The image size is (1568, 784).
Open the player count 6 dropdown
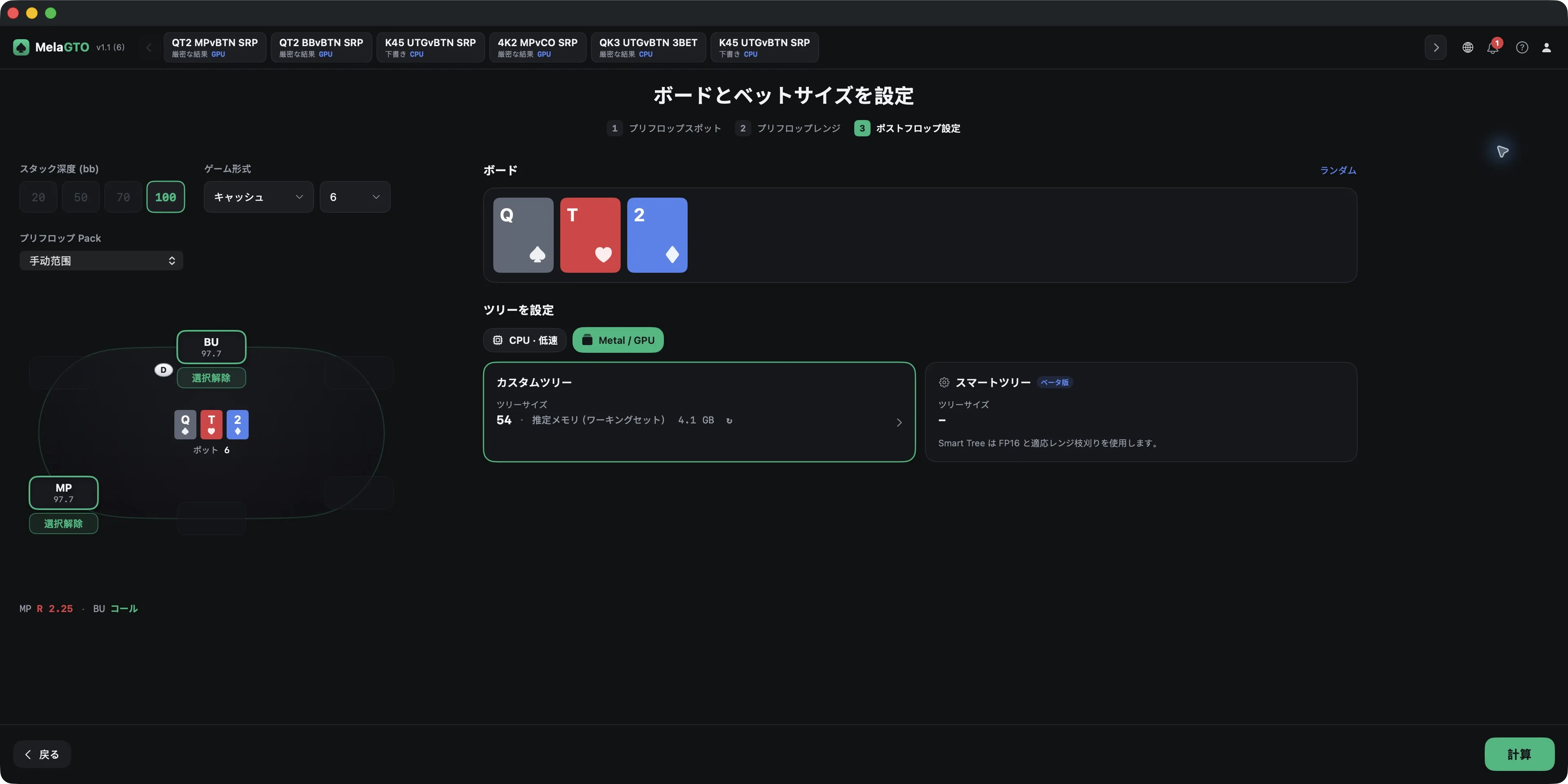click(355, 197)
